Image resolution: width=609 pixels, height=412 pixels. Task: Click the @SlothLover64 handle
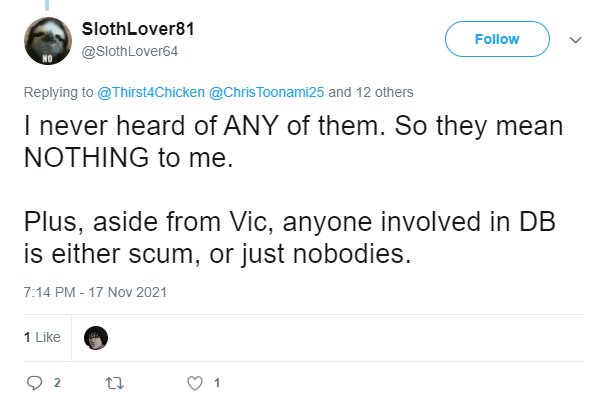coord(130,51)
